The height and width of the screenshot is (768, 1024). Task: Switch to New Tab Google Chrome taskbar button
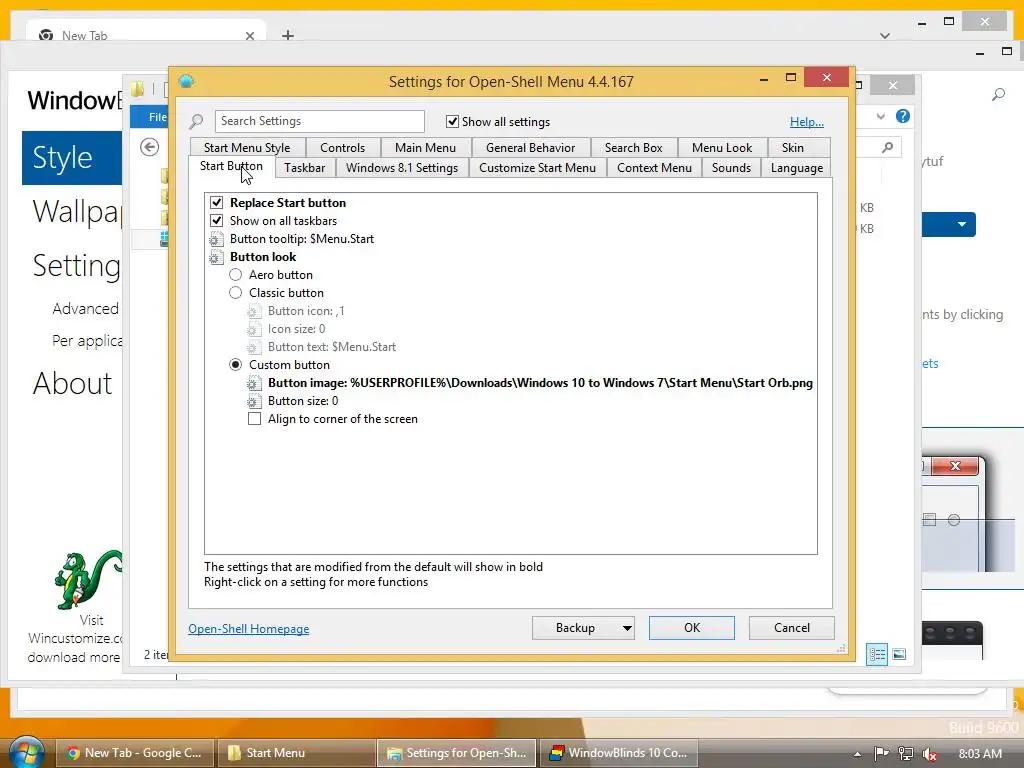tap(135, 753)
